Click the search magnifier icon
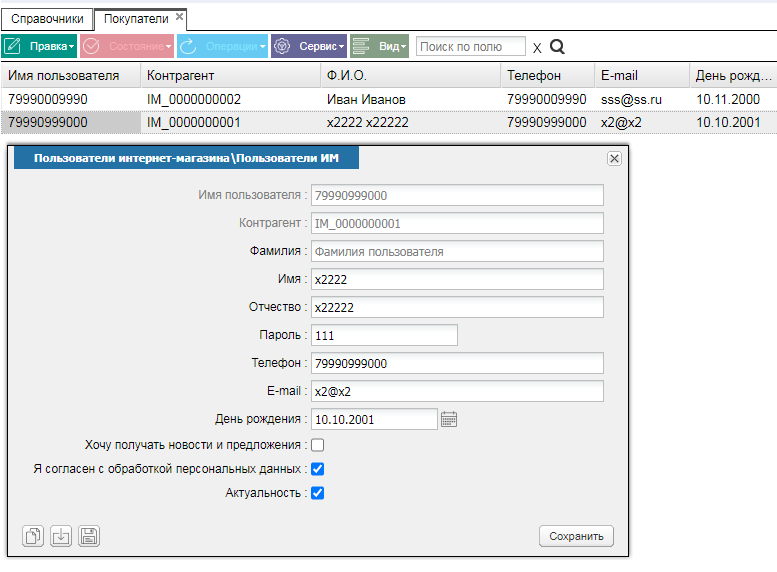 (x=557, y=47)
